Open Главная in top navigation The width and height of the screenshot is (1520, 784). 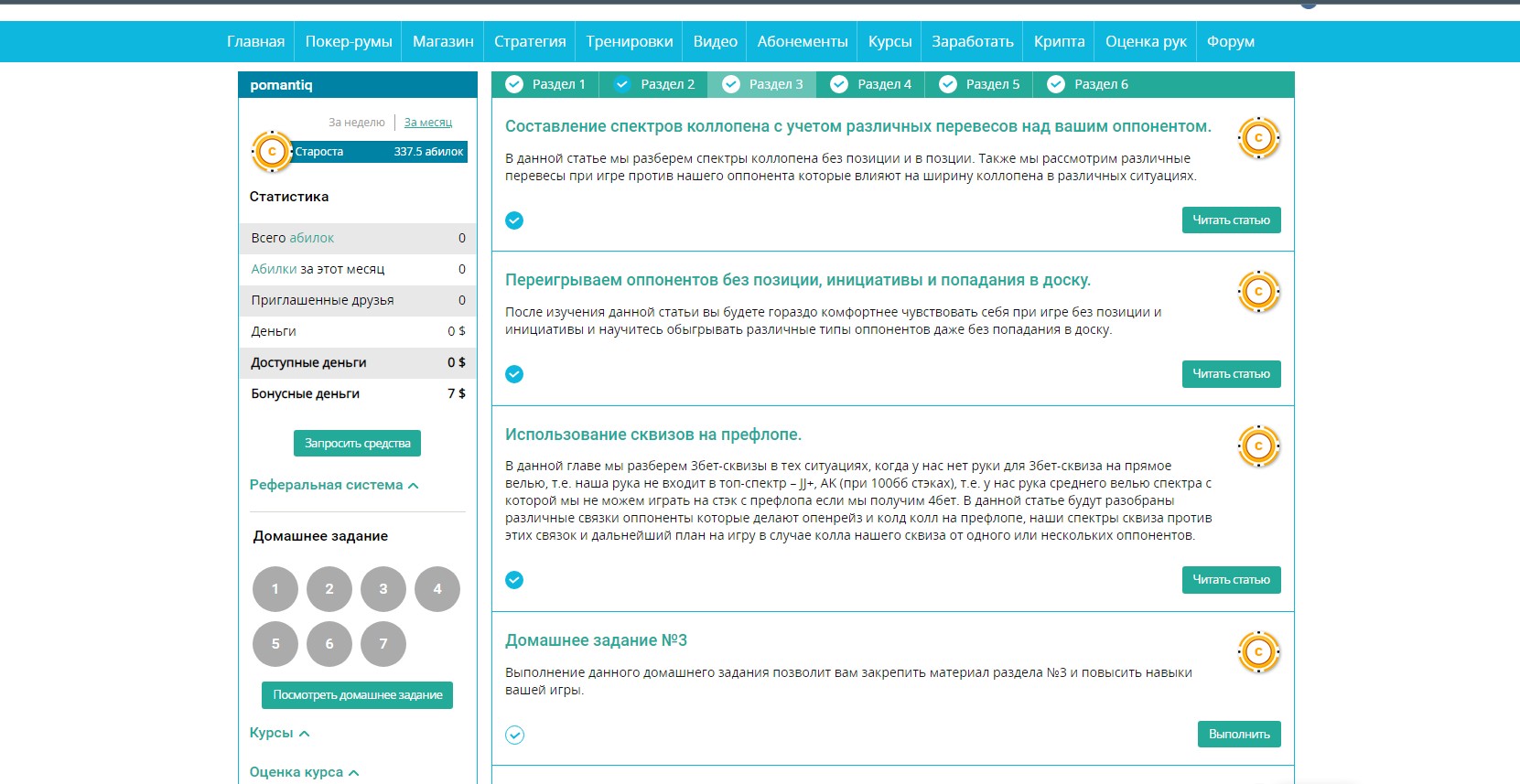coord(255,41)
